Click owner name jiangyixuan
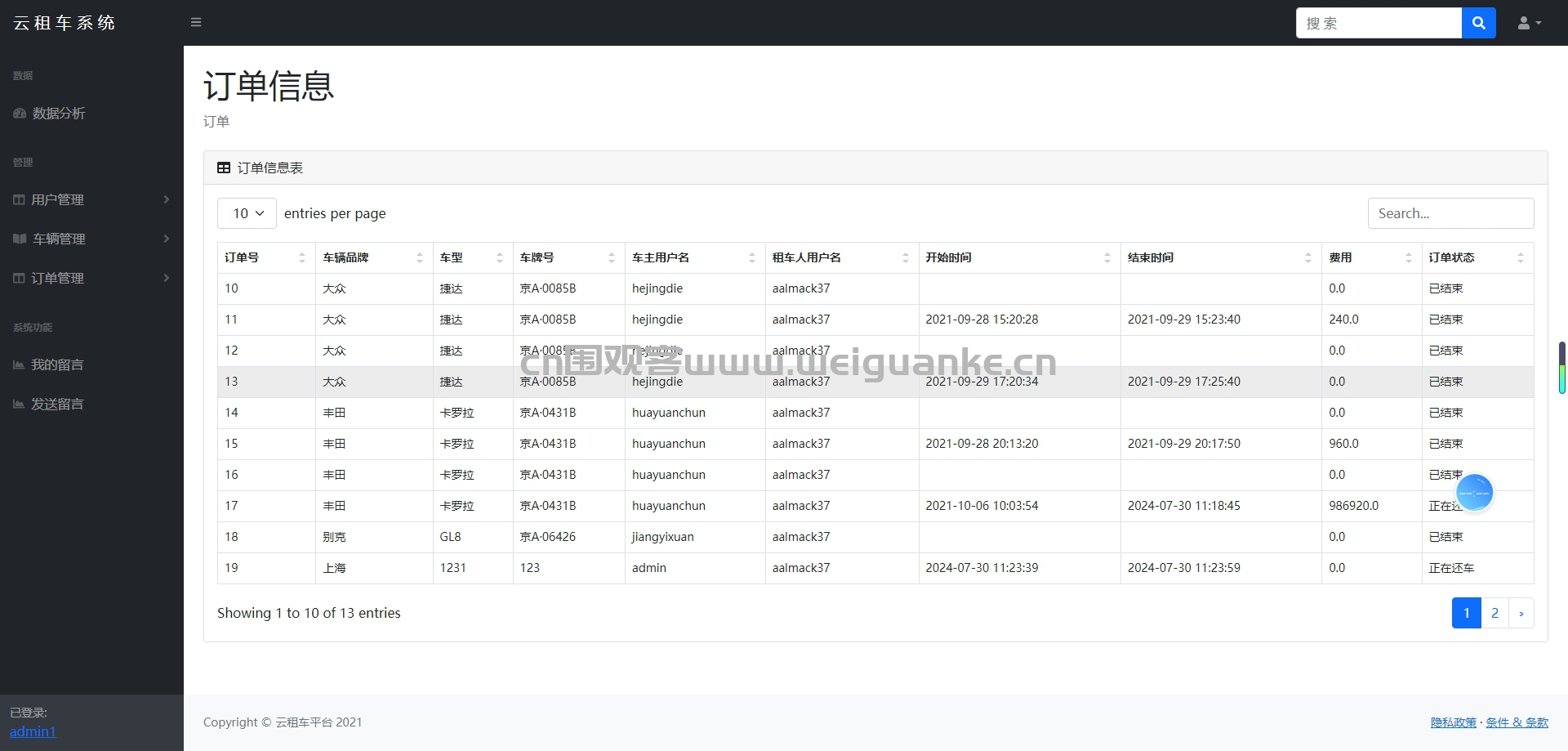The height and width of the screenshot is (751, 1568). pyautogui.click(x=663, y=537)
